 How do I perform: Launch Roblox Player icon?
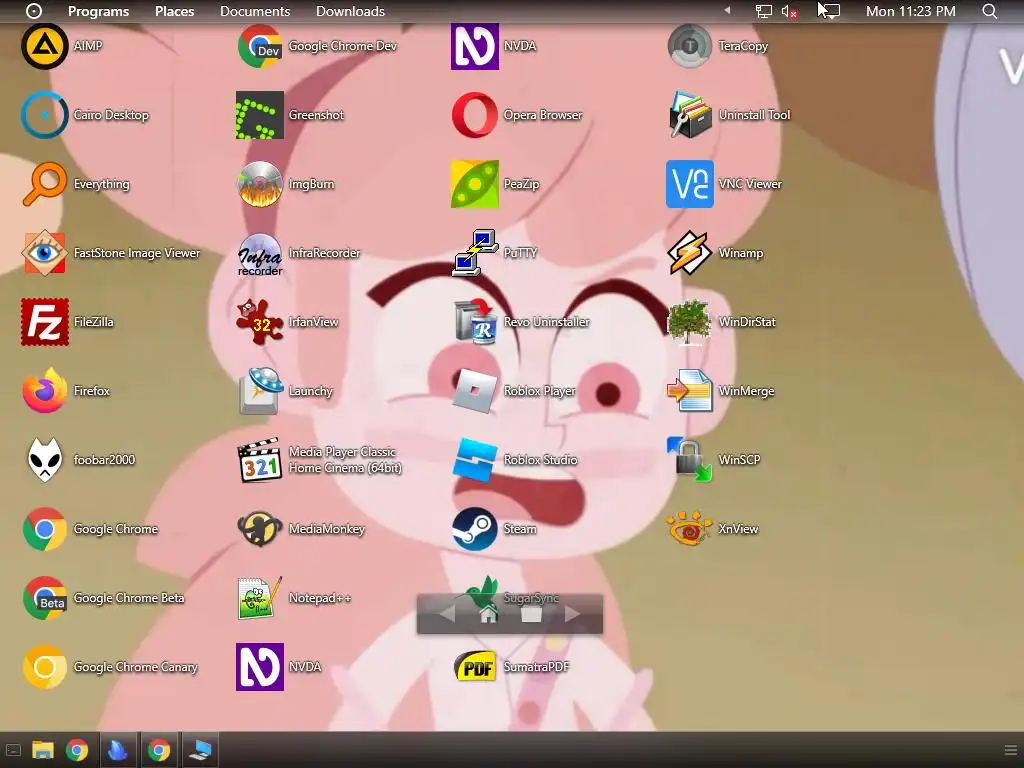(x=475, y=391)
